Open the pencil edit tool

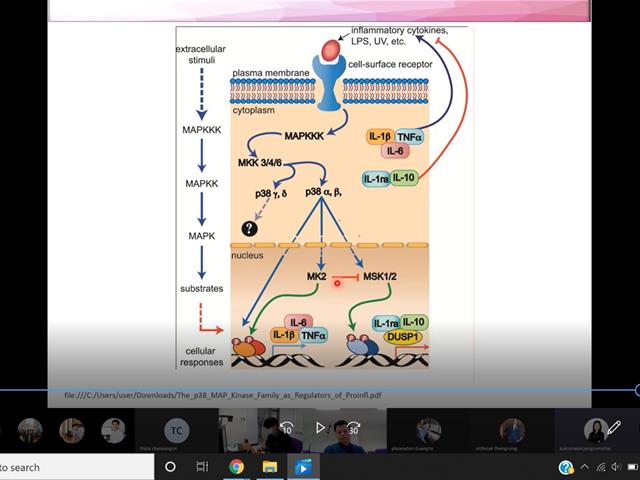614,428
